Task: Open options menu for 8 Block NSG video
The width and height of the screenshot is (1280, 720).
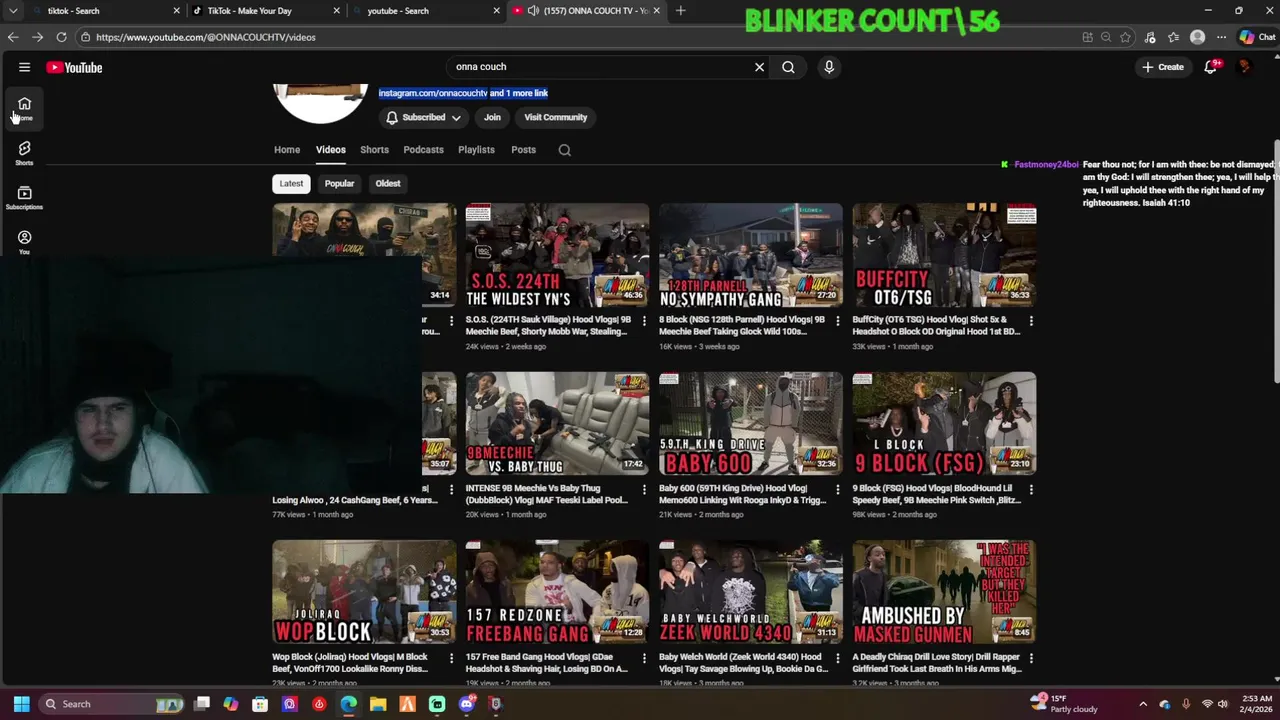Action: coord(838,321)
